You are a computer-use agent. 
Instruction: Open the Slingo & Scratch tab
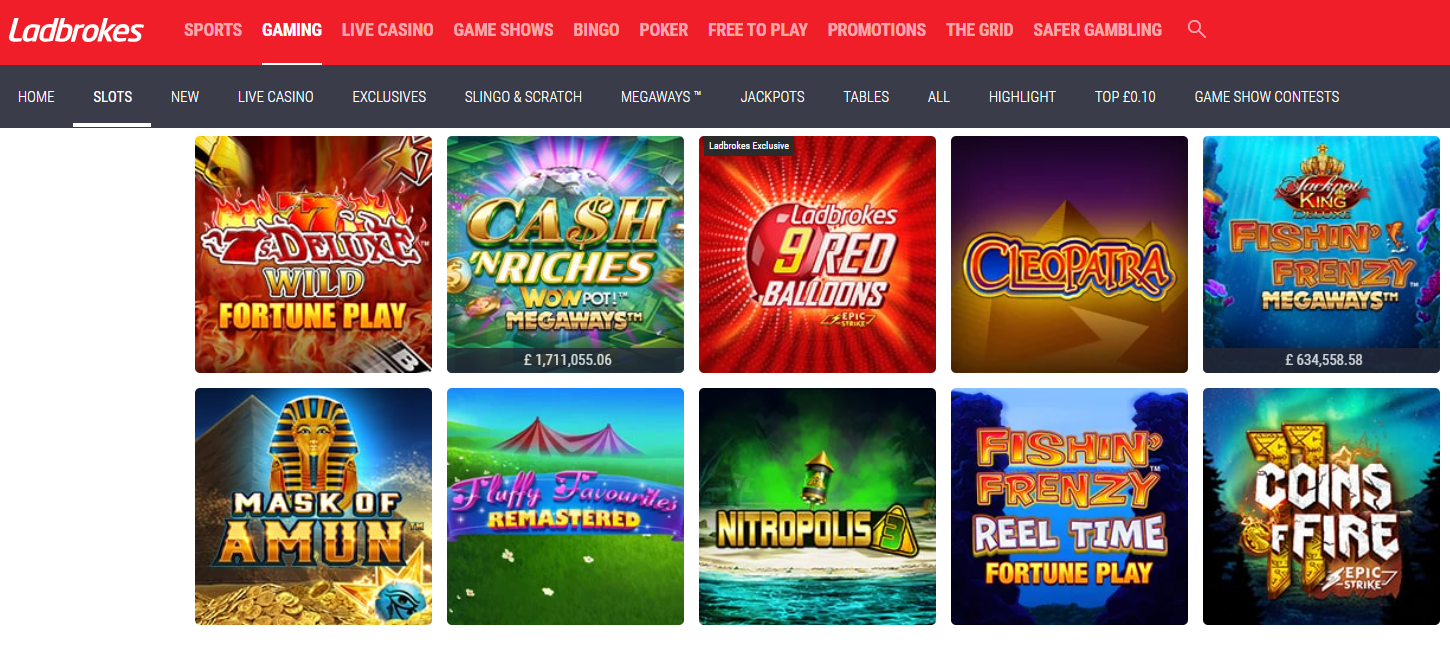pos(523,97)
